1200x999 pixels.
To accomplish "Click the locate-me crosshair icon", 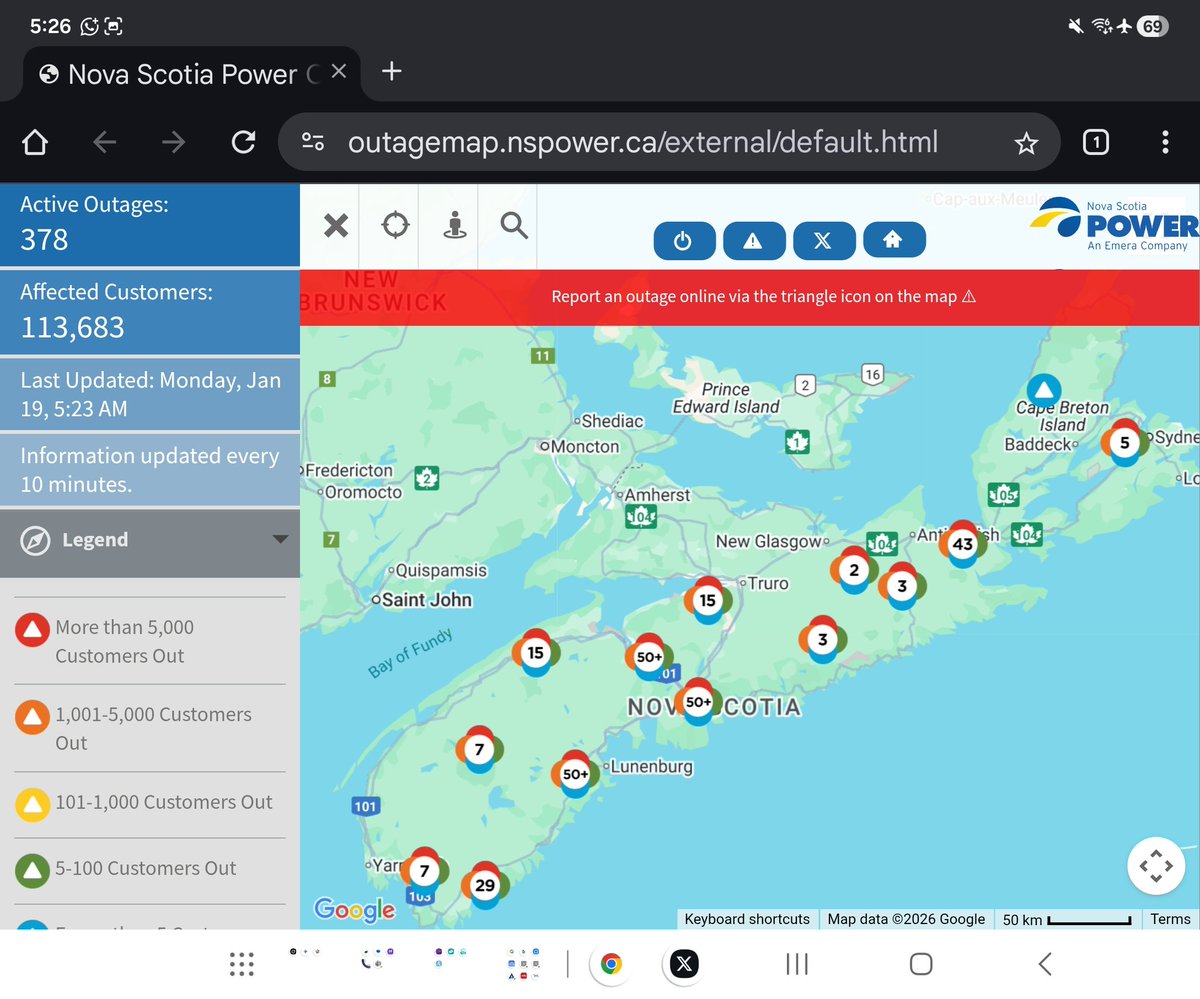I will point(396,226).
